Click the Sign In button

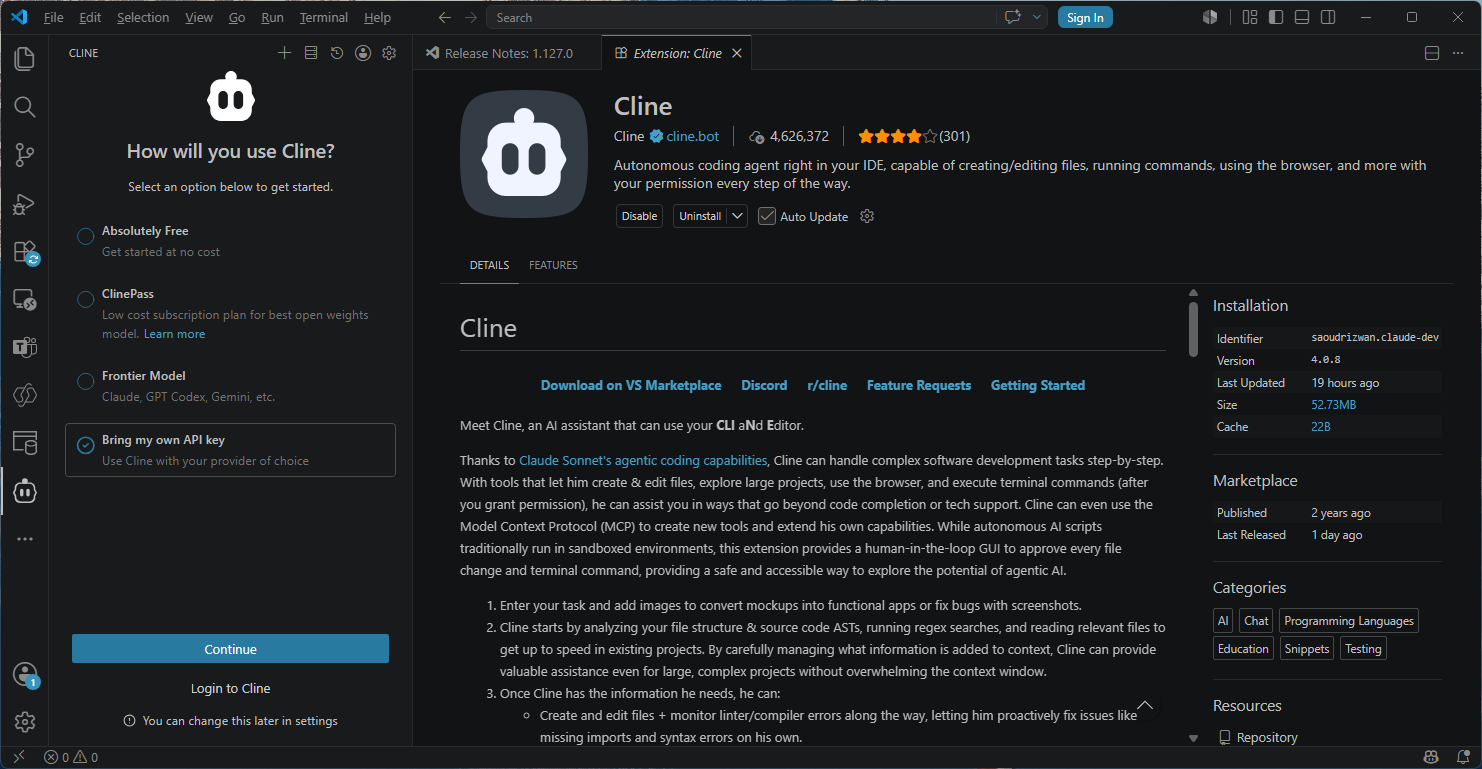pos(1085,17)
